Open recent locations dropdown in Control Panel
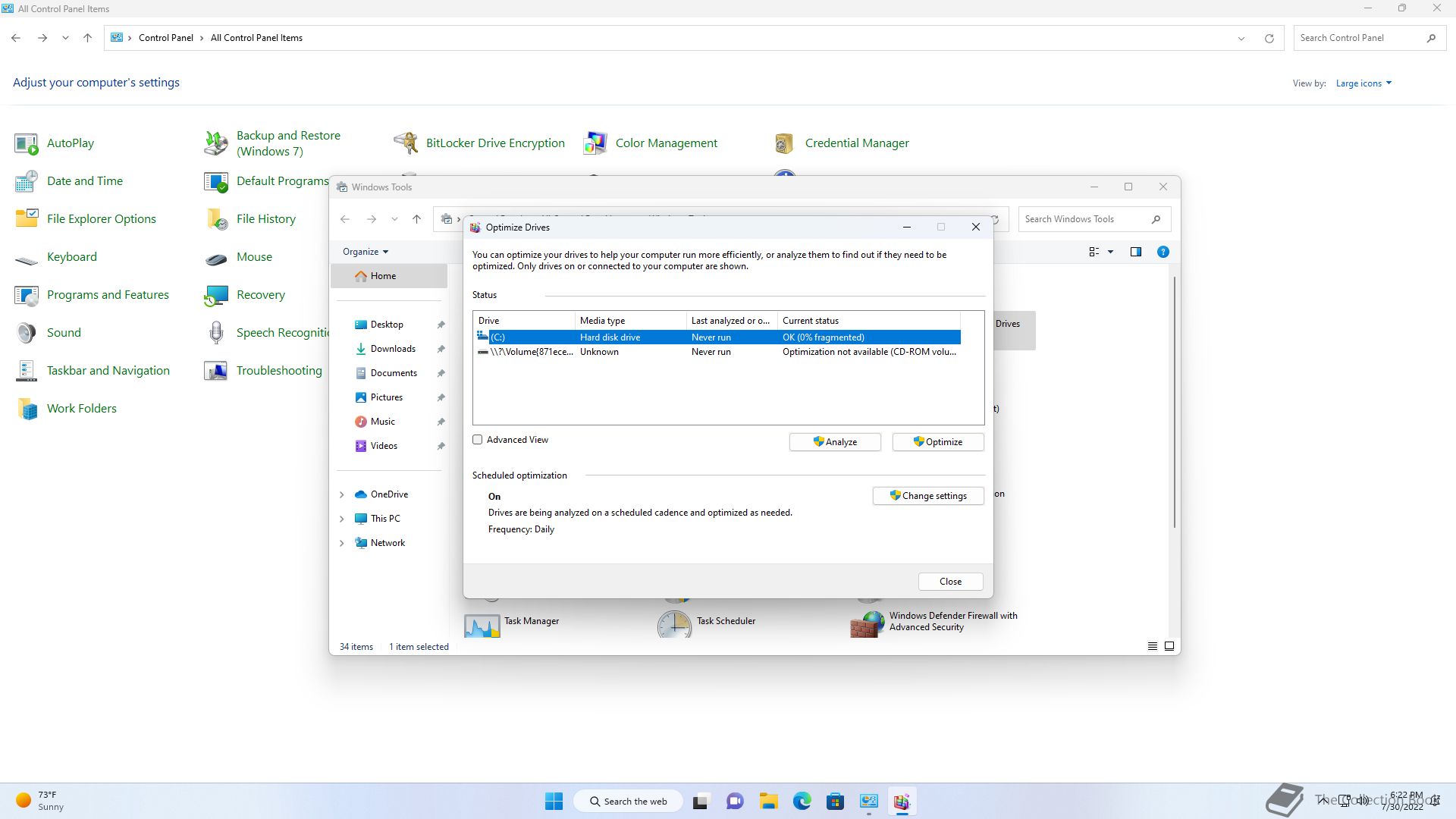This screenshot has width=1456, height=819. 65,38
